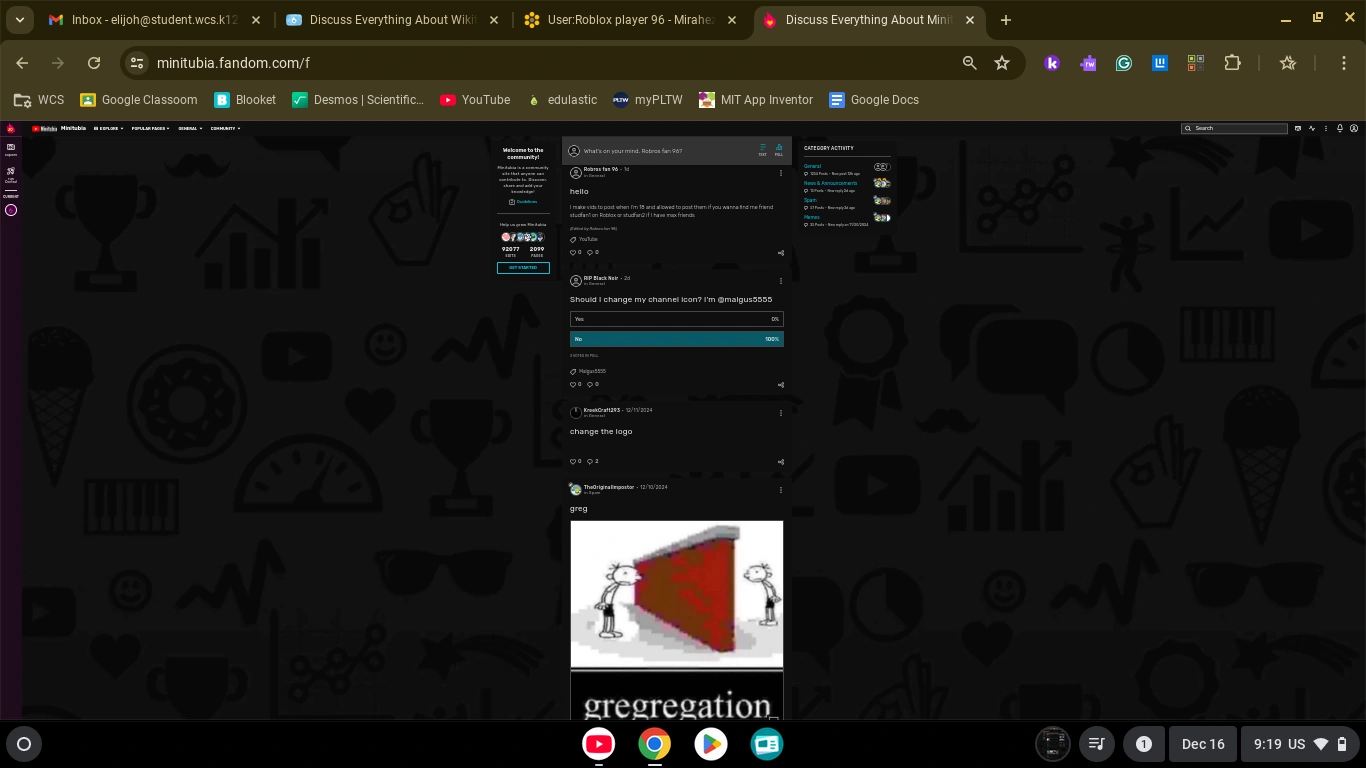
Task: Open the gregregation meme image
Action: coord(677,620)
